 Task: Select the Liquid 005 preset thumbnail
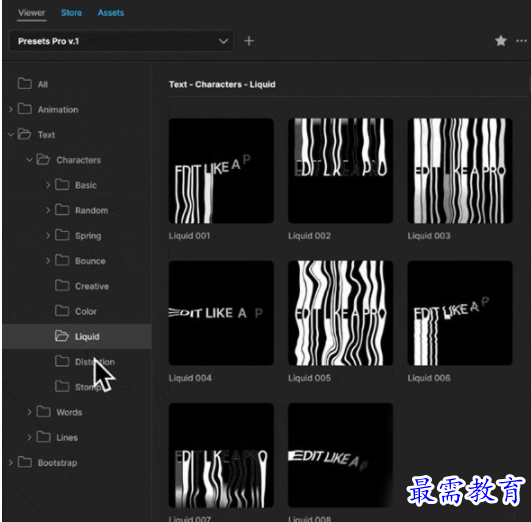pos(340,313)
